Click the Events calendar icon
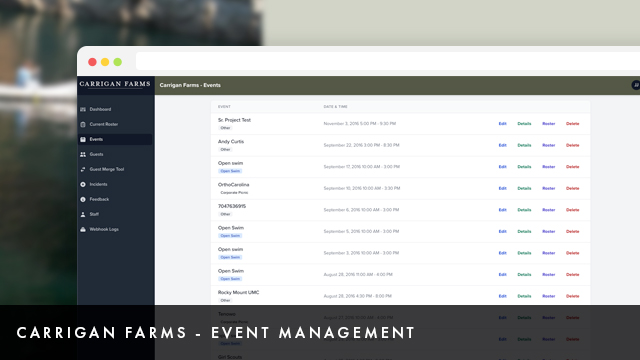The image size is (640, 360). coord(83,139)
